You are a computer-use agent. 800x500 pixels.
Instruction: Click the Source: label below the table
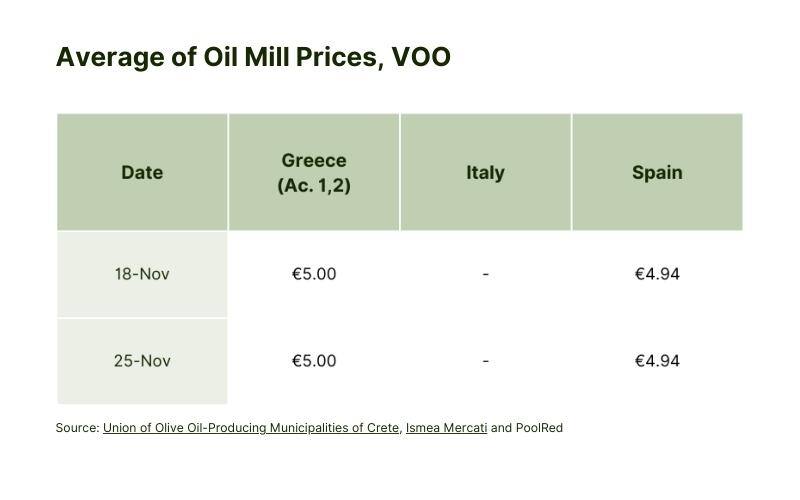point(78,428)
